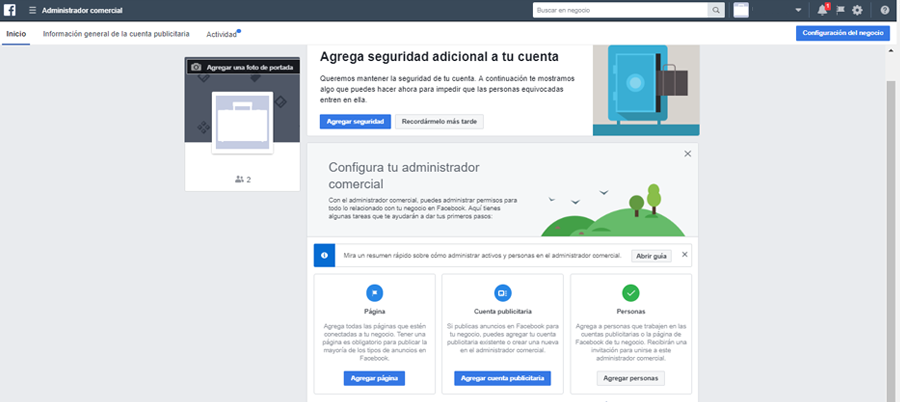Close the Configura tu administrador panel
The height and width of the screenshot is (402, 900).
click(688, 154)
